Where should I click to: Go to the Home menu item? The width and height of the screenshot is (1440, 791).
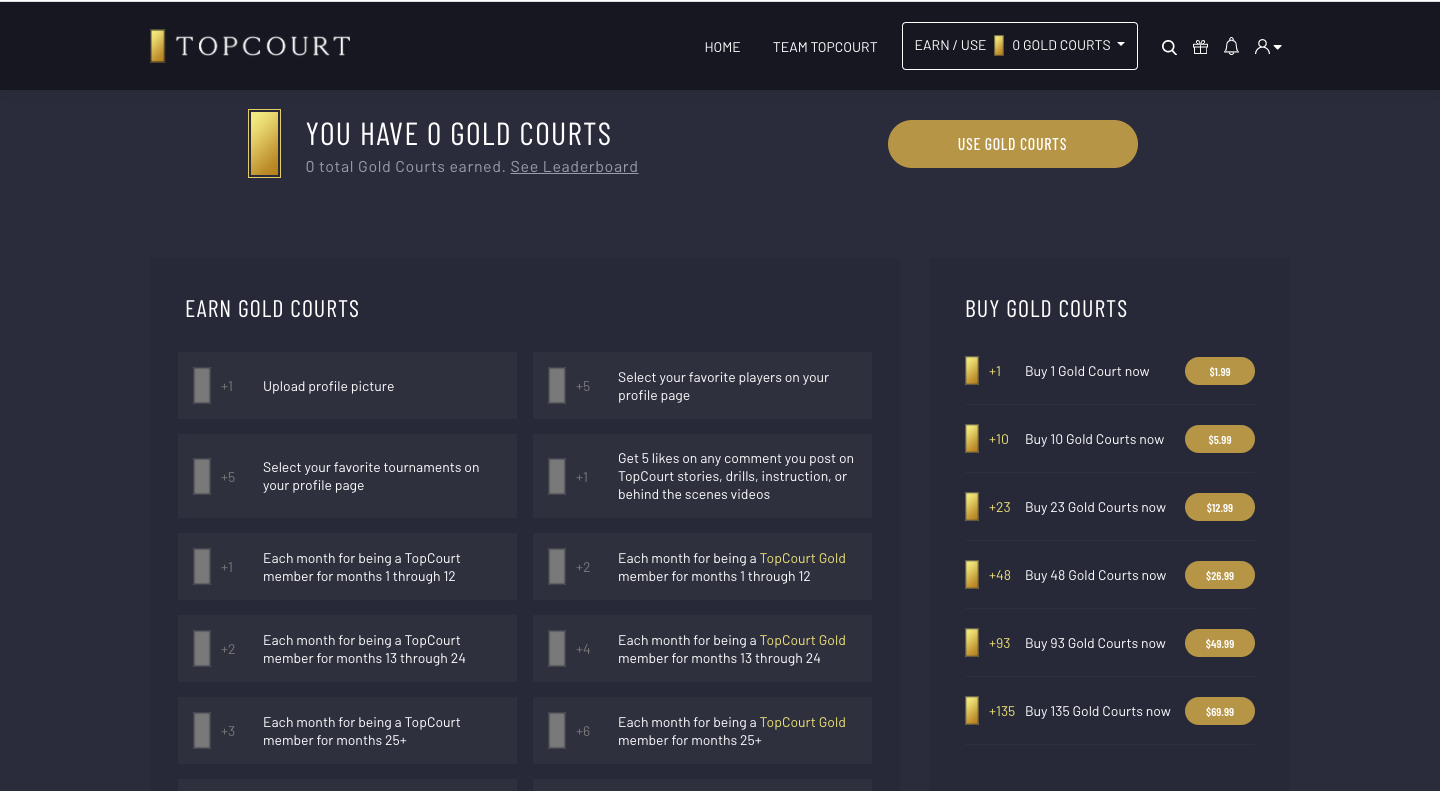click(x=722, y=47)
